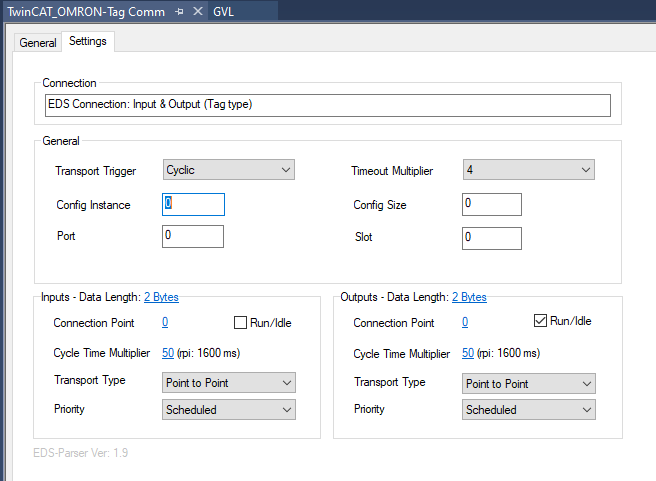Click the 'Transport Trigger' label
Viewport: 656px width, 481px height.
(x=96, y=171)
